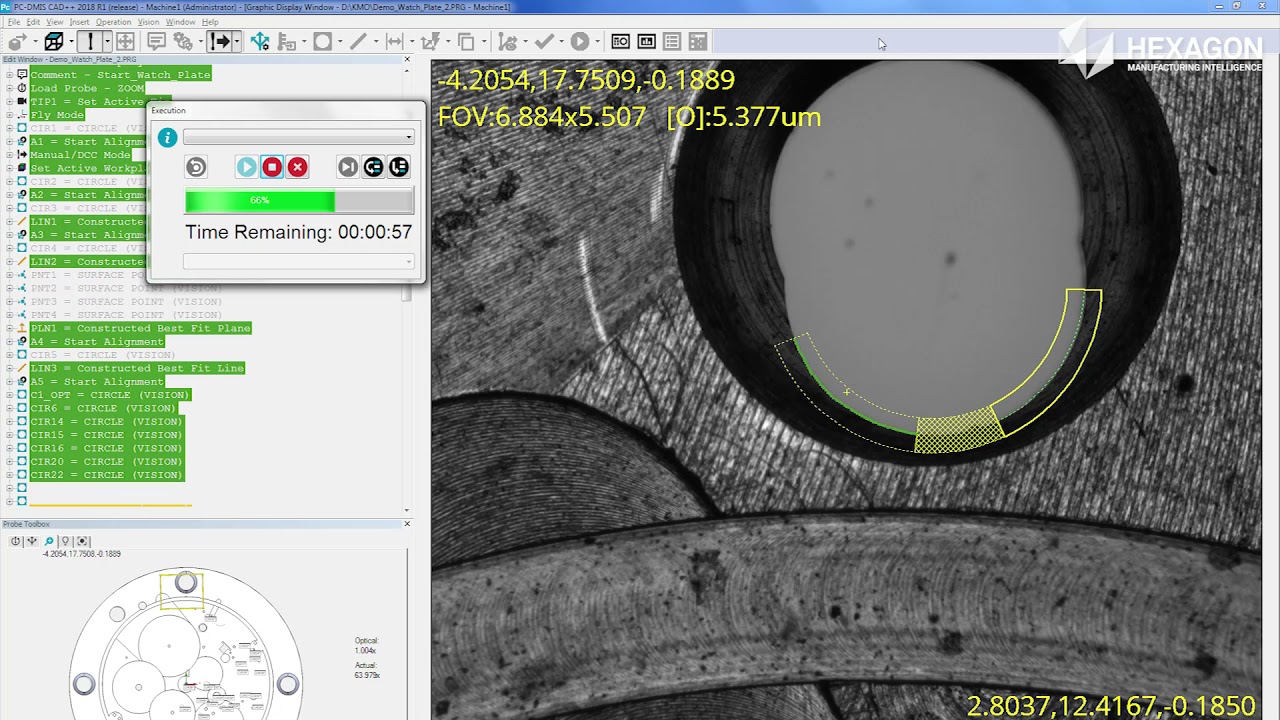Open the Insert menu

click(79, 22)
